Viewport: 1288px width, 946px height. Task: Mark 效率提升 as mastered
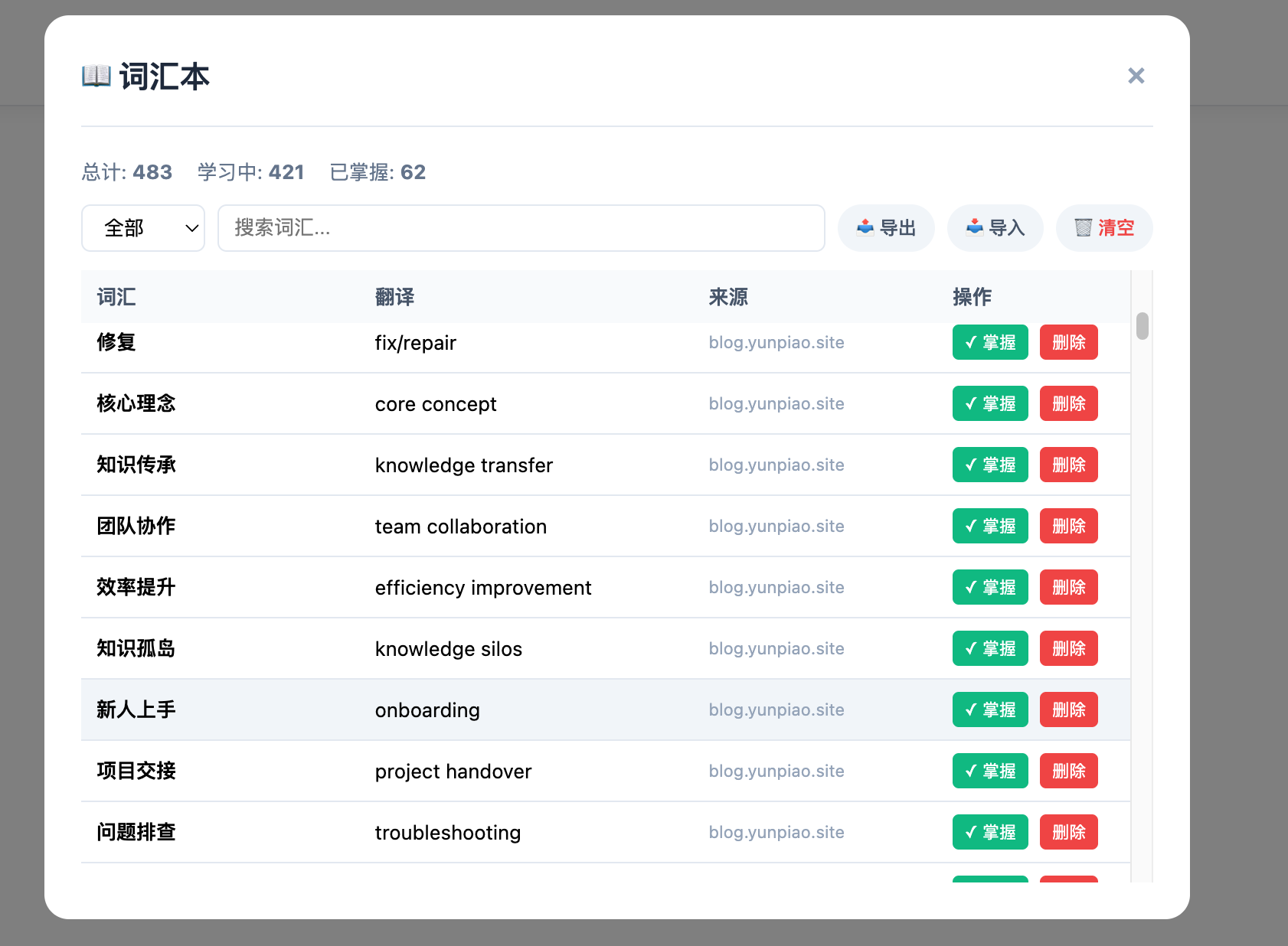[989, 587]
